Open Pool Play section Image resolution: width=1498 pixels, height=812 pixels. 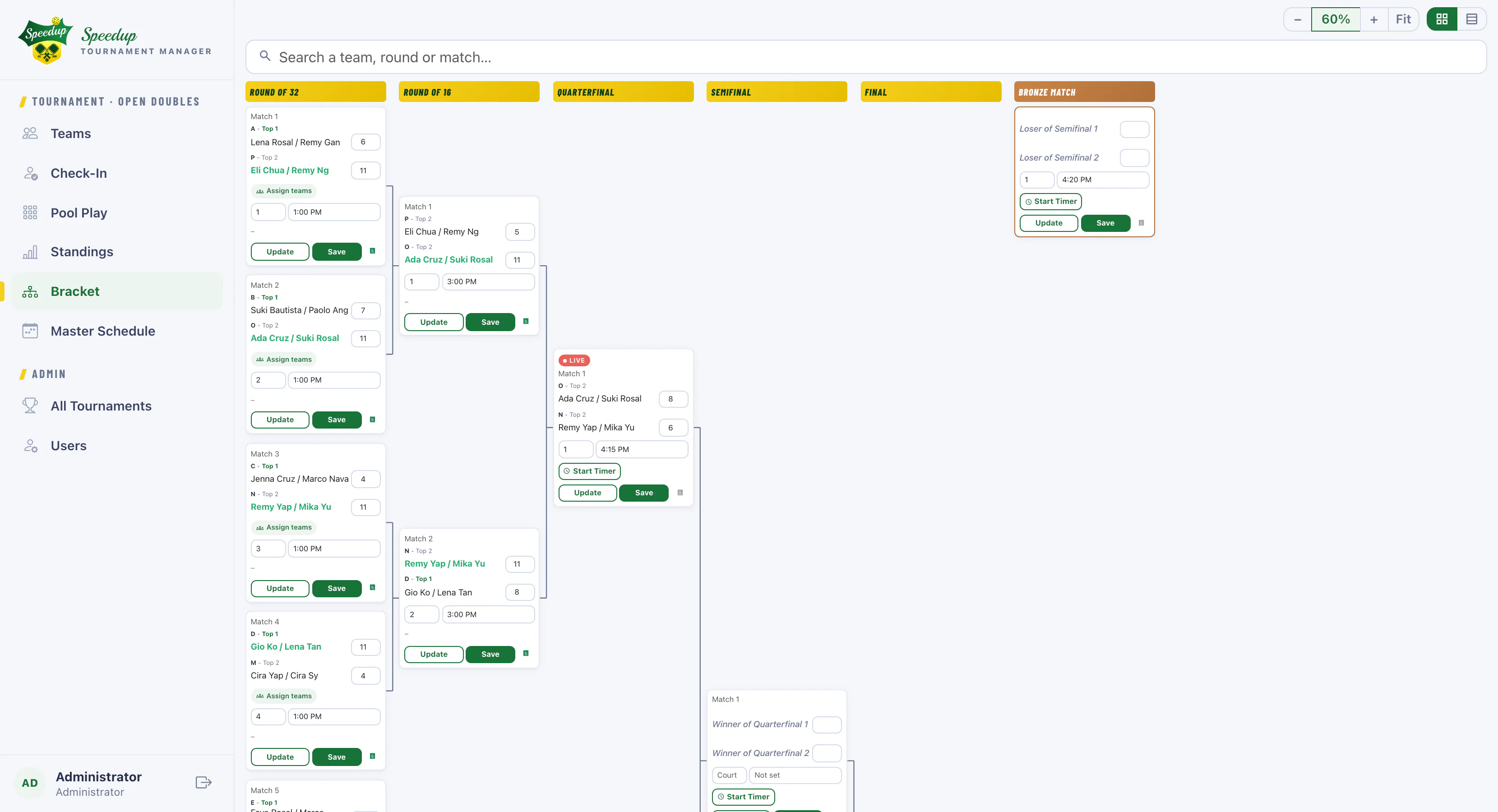coord(117,213)
